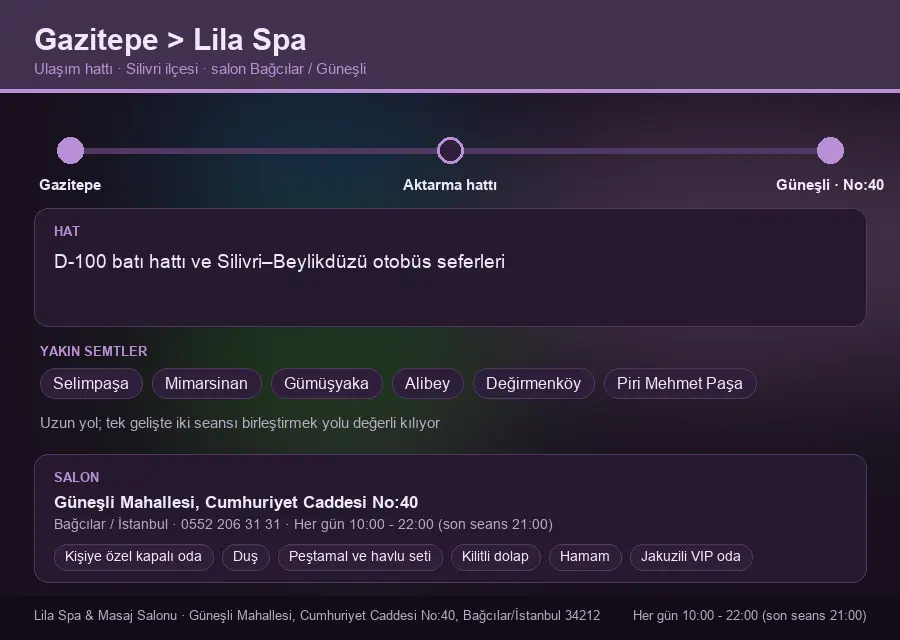Image resolution: width=900 pixels, height=640 pixels.
Task: Click the Kilitli dolap amenity tag
Action: click(495, 557)
